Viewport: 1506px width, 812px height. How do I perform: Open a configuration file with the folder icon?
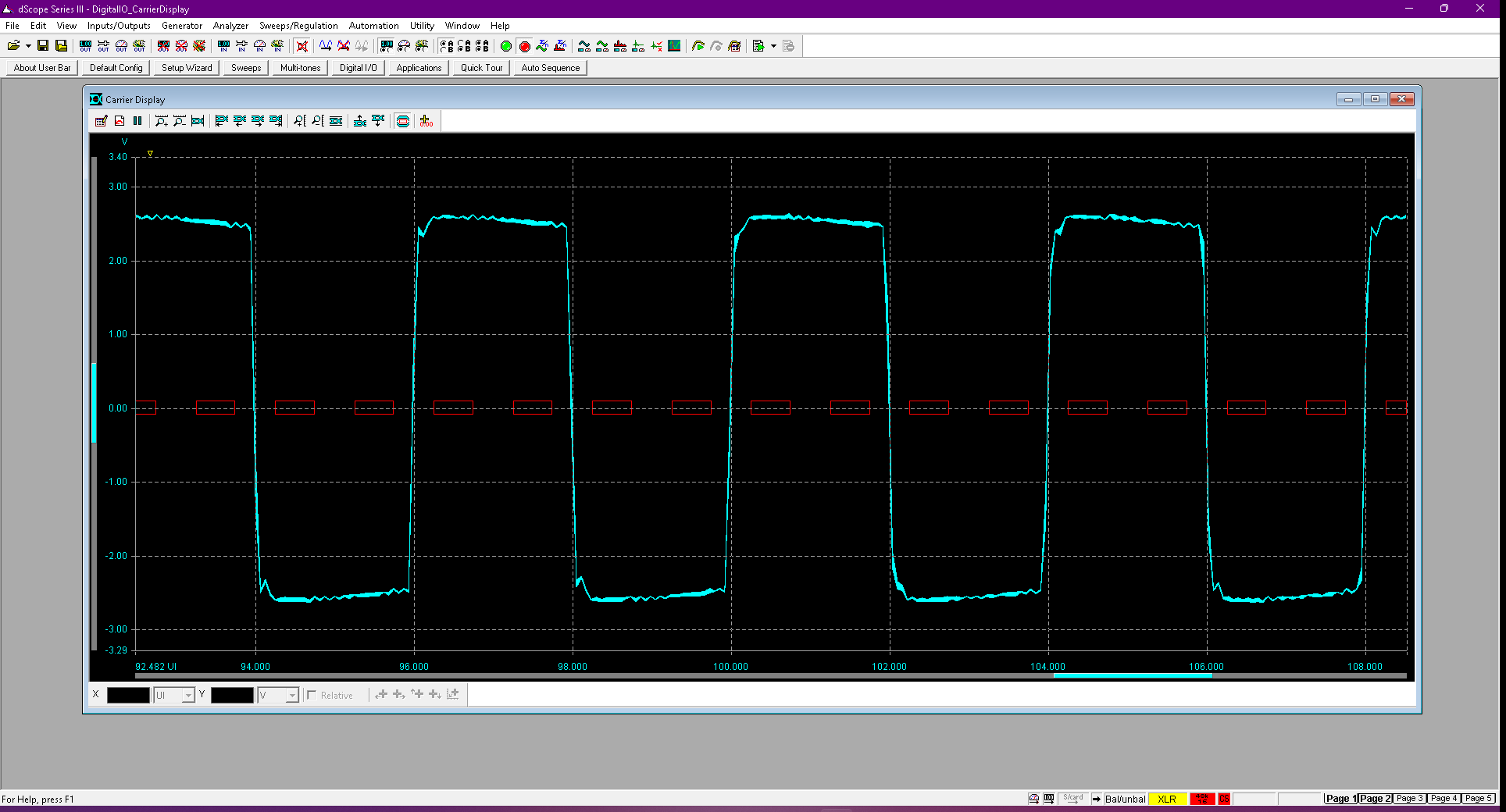pyautogui.click(x=13, y=46)
